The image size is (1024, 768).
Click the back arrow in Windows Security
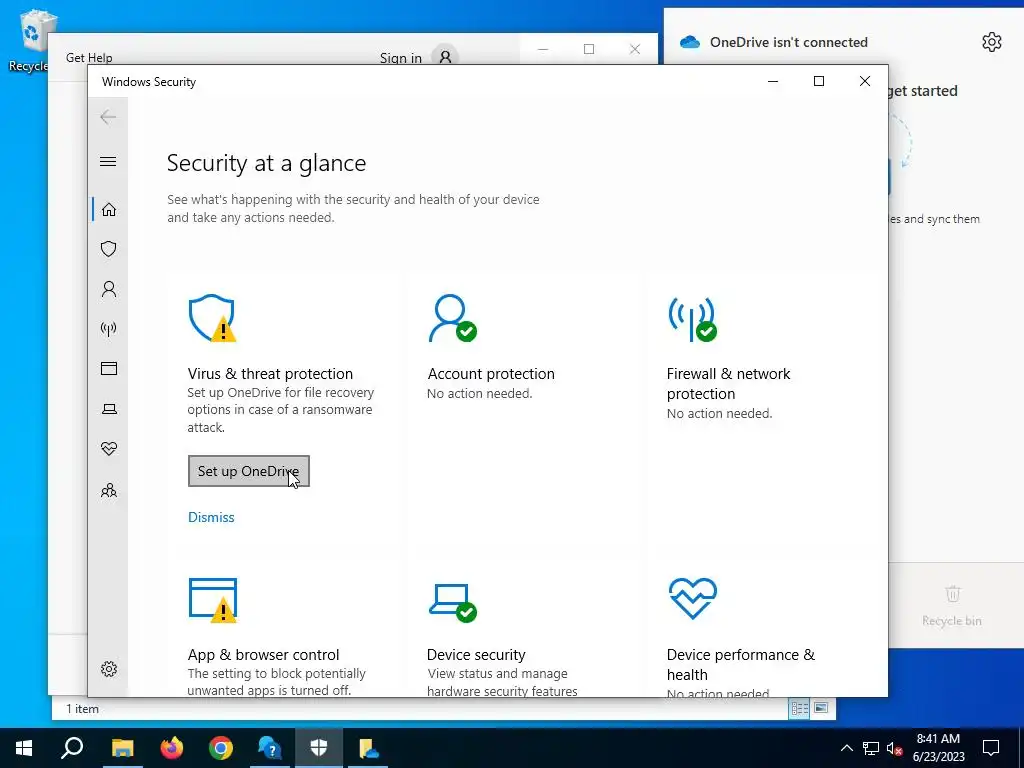[108, 117]
